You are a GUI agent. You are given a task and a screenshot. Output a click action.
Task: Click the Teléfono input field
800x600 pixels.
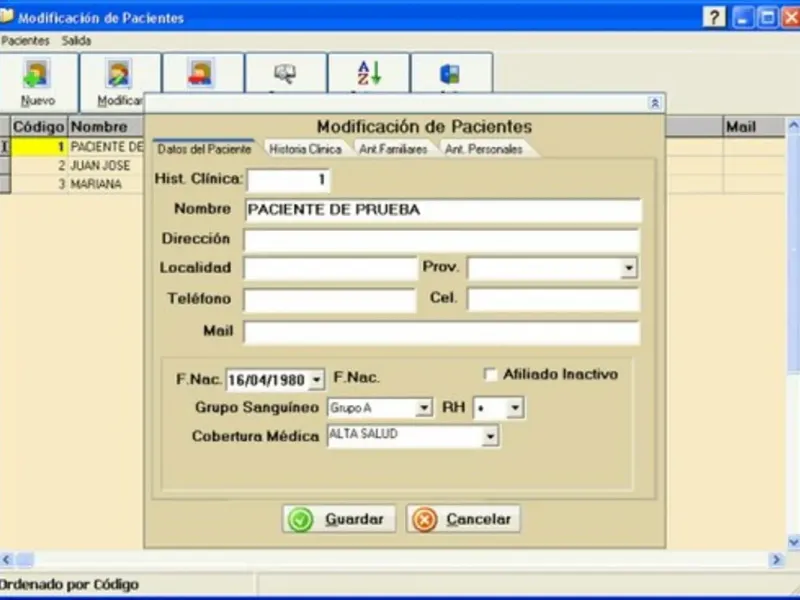(x=330, y=299)
